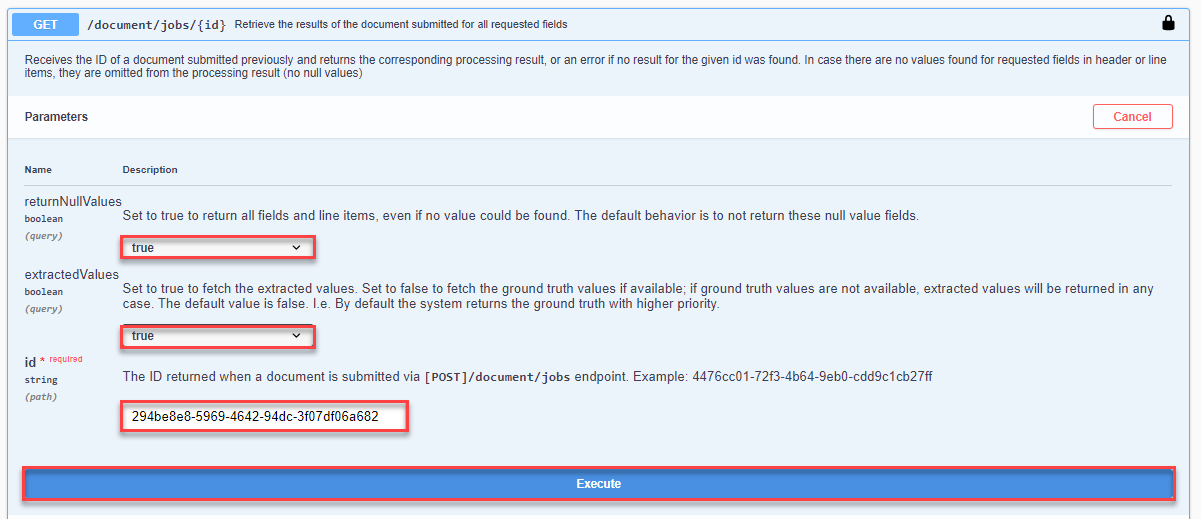
Task: Click the returnNullValues parameter name
Action: tap(73, 202)
